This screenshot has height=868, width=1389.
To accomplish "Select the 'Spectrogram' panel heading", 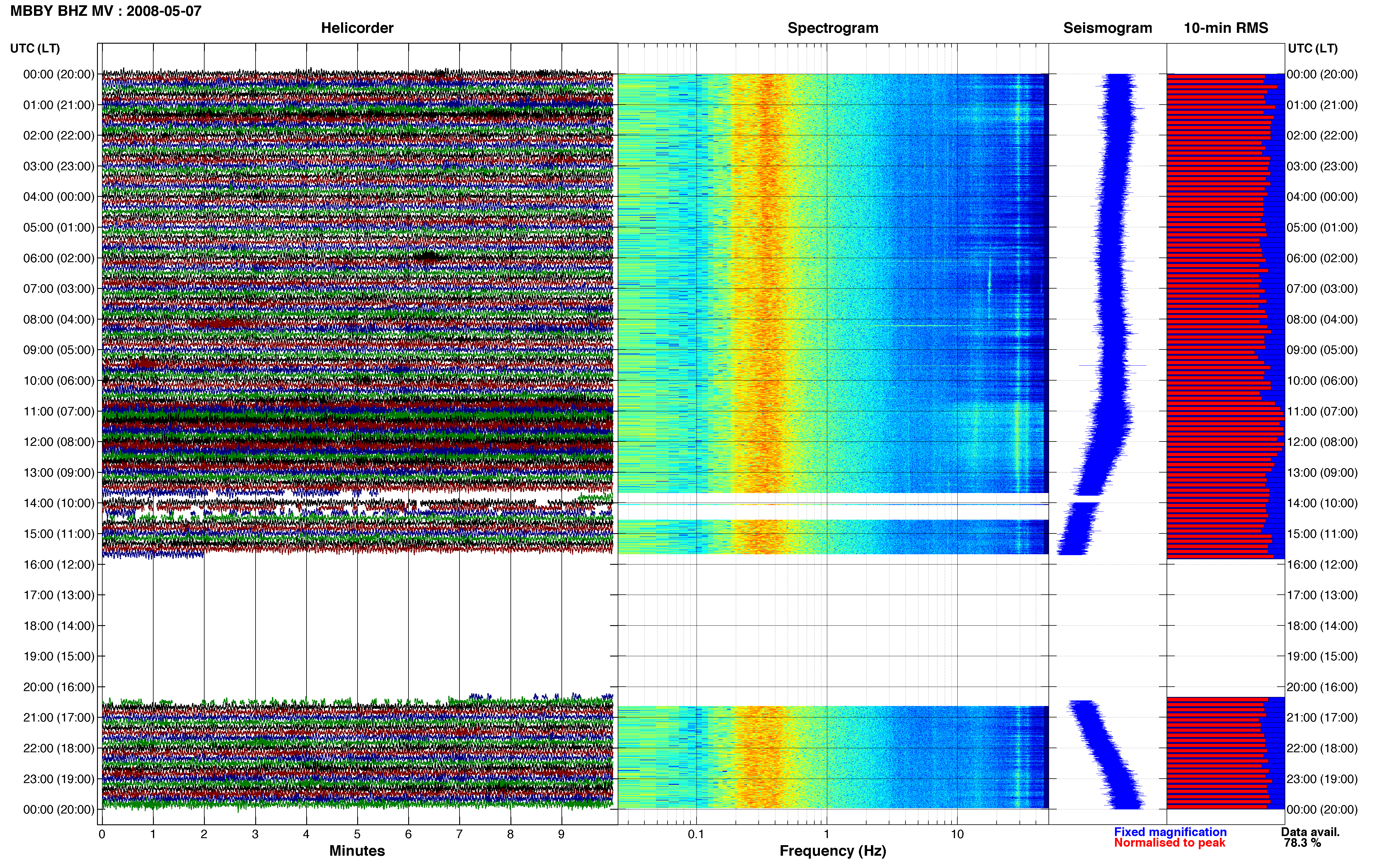I will point(833,28).
